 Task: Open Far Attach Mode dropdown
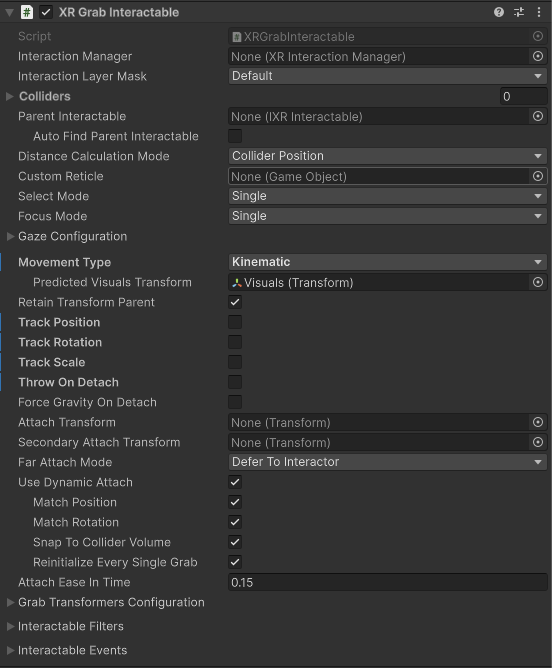pos(388,462)
